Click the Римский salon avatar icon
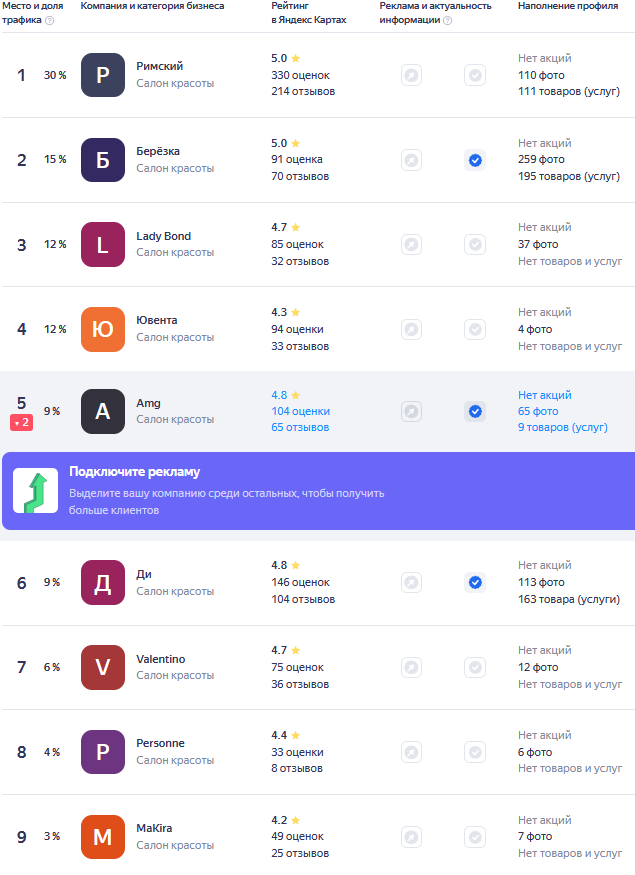The image size is (635, 875). [103, 75]
